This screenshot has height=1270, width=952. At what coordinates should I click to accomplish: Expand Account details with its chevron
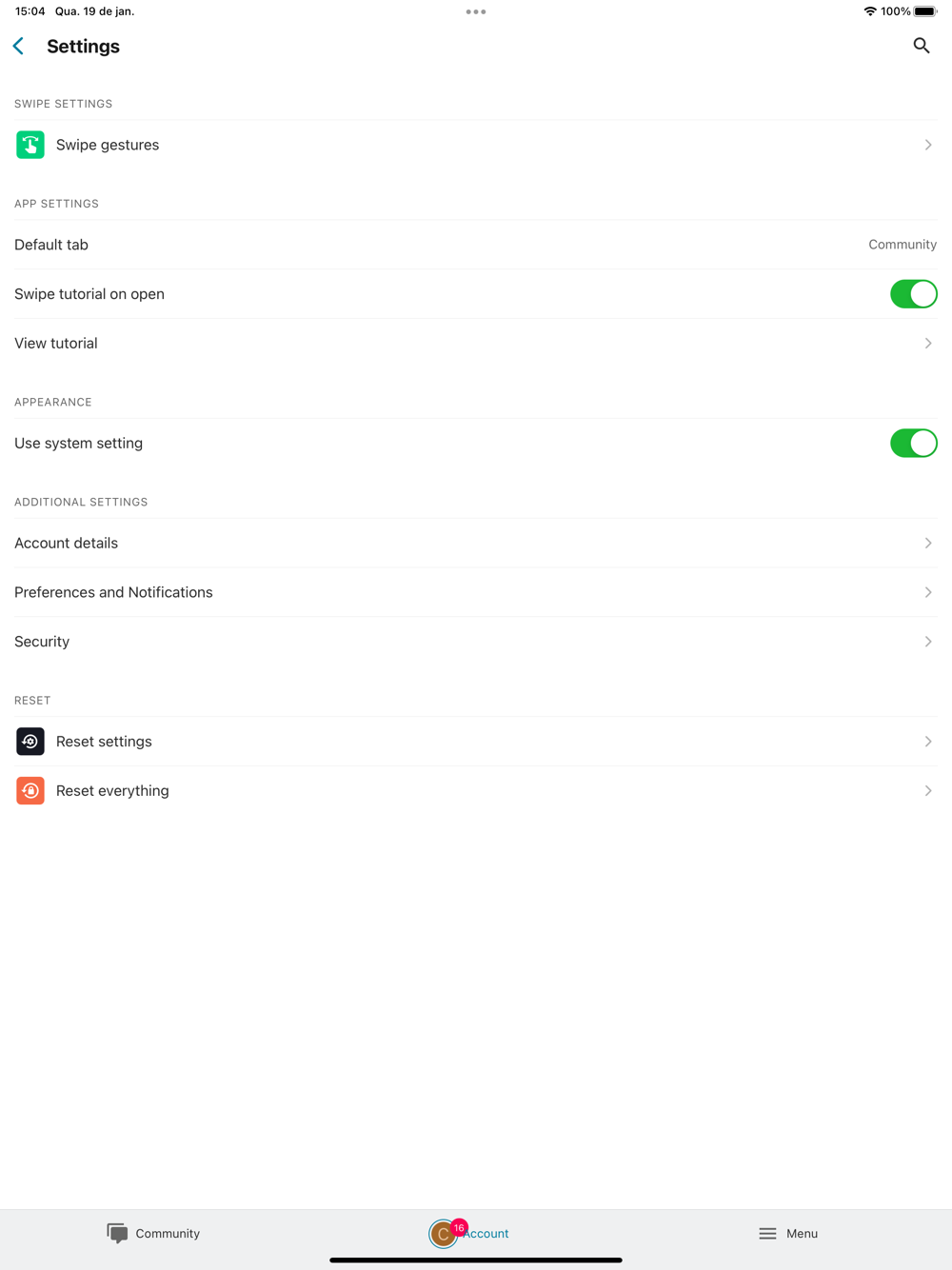point(928,544)
